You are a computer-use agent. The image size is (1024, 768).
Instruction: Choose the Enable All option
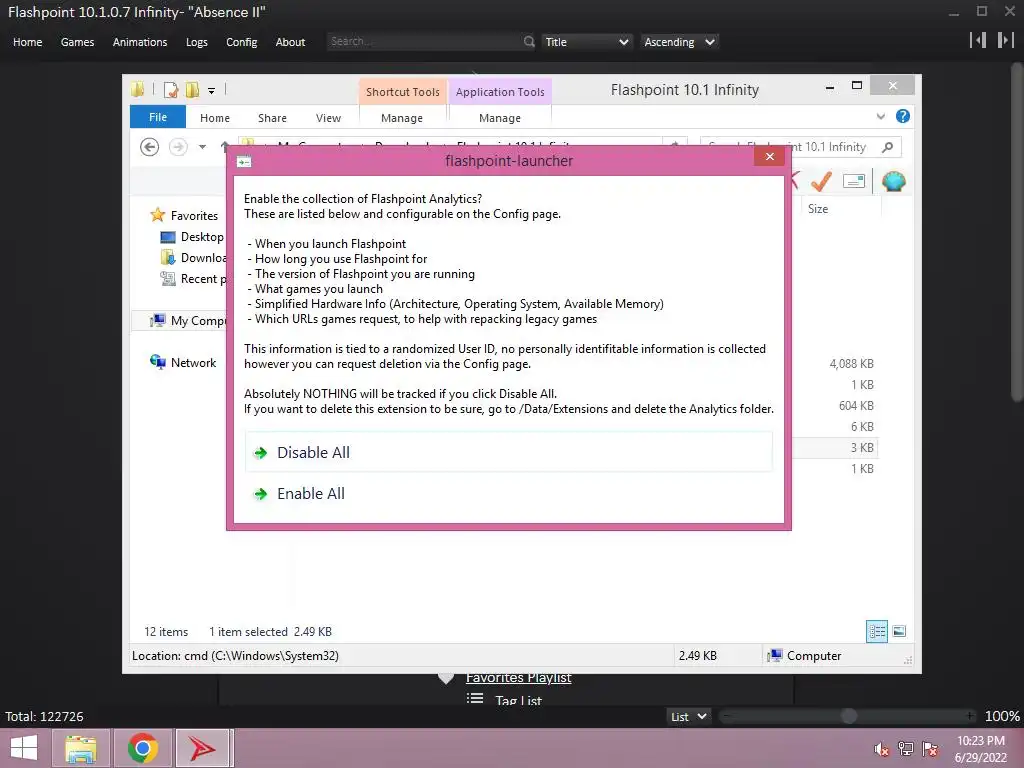(509, 494)
